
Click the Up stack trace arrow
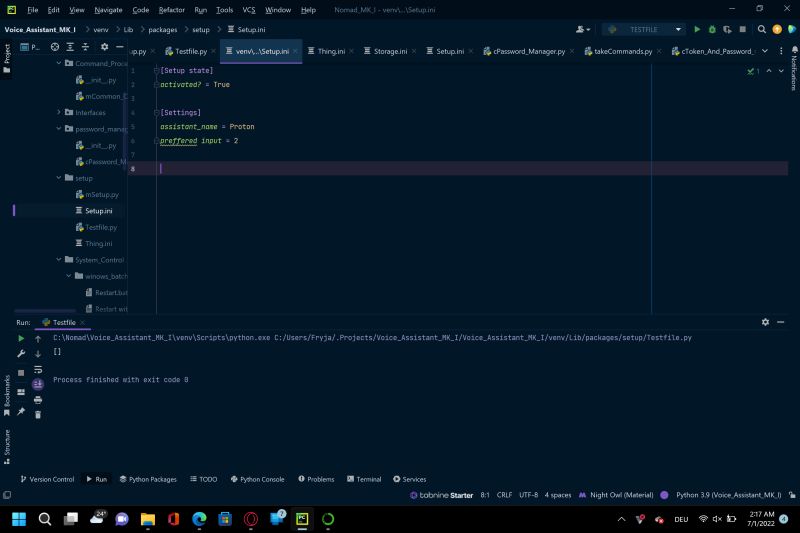[38, 338]
